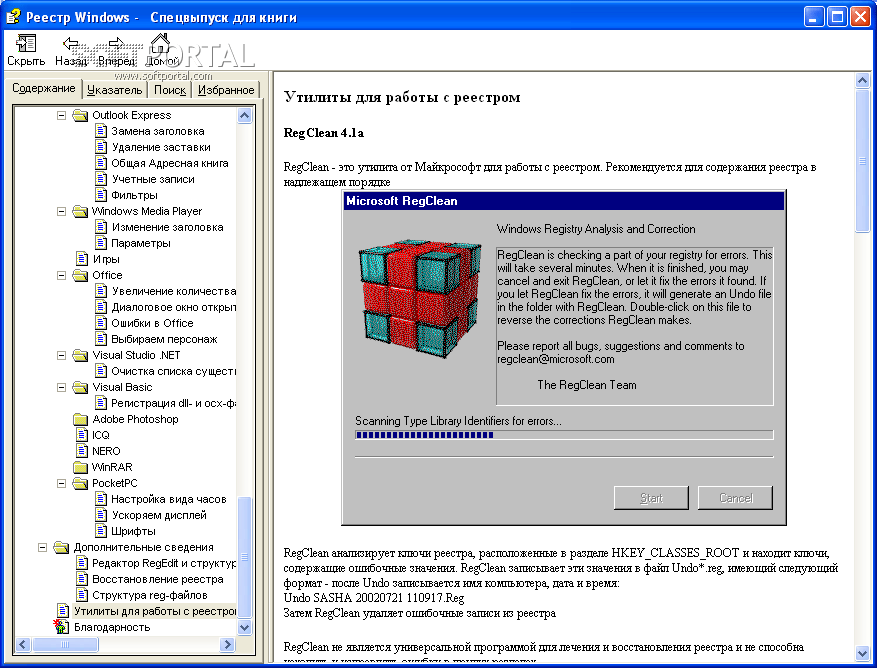Collapse the PocketPC tree node
Screen dimensions: 877x668
coord(62,483)
